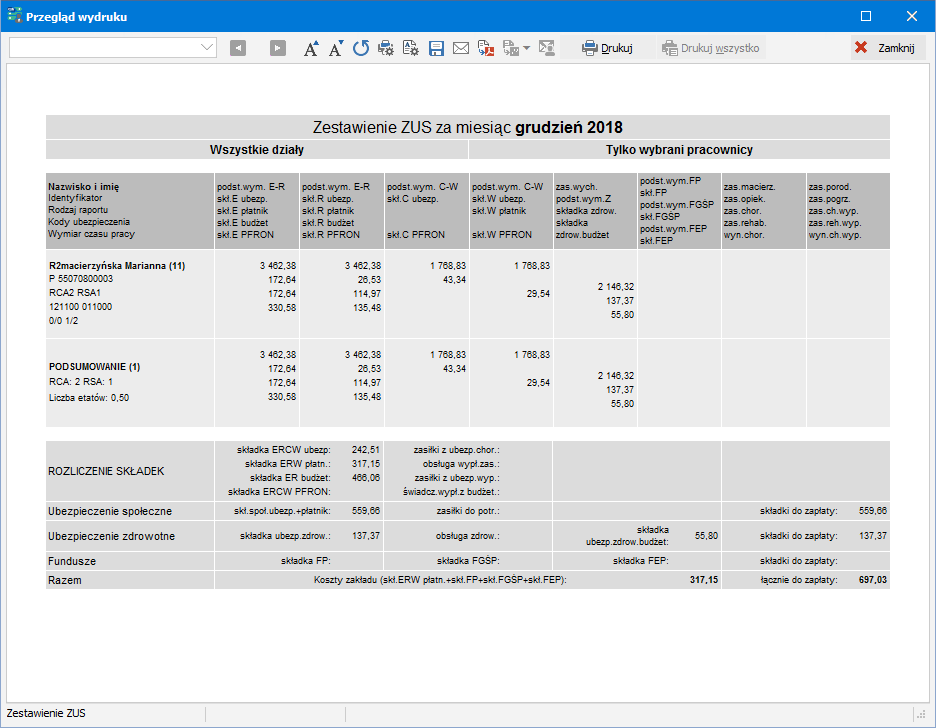The image size is (936, 728).
Task: Click Zamknij to close the preview
Action: pyautogui.click(x=888, y=48)
